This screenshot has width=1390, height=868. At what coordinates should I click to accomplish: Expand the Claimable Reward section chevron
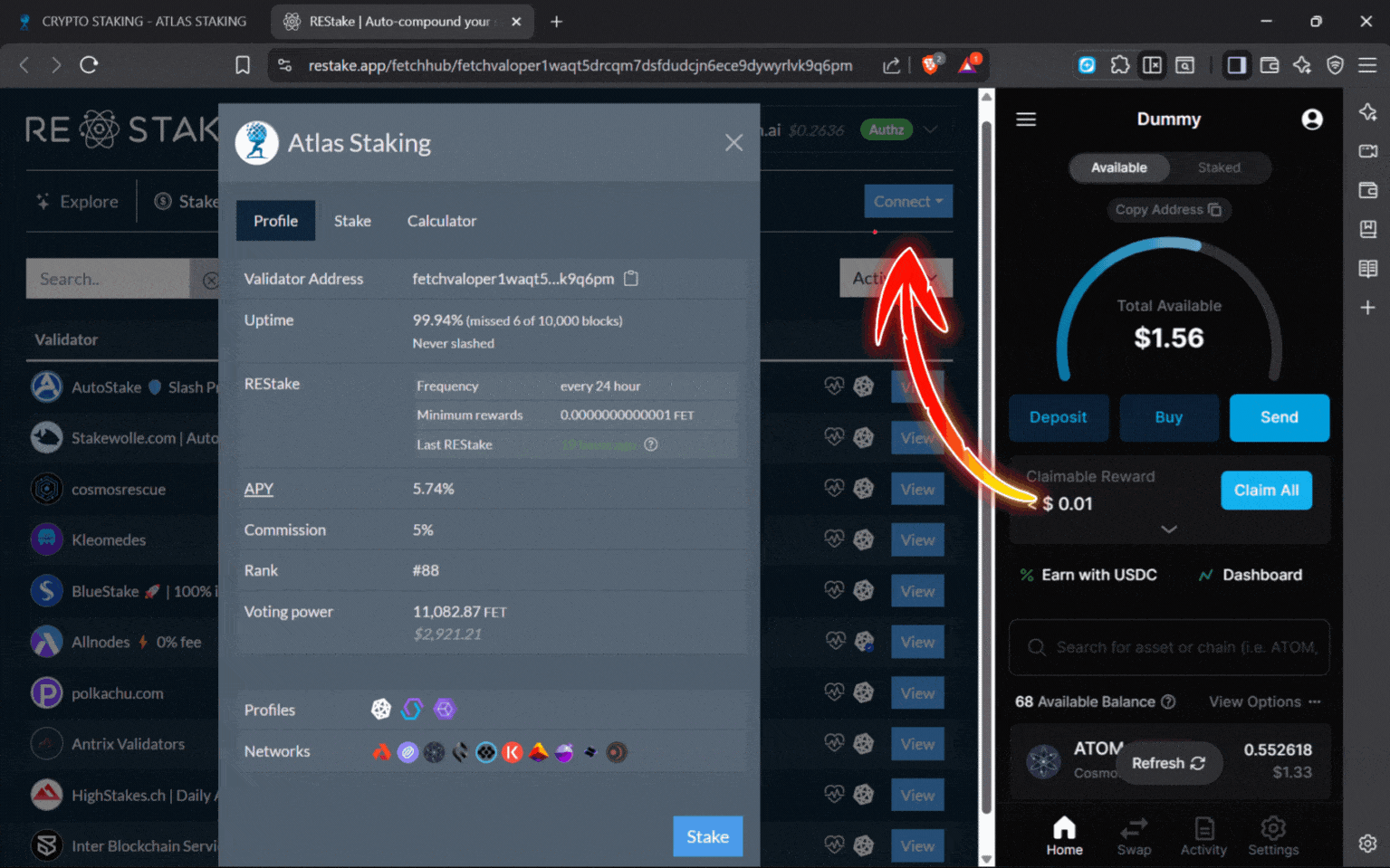(1169, 529)
